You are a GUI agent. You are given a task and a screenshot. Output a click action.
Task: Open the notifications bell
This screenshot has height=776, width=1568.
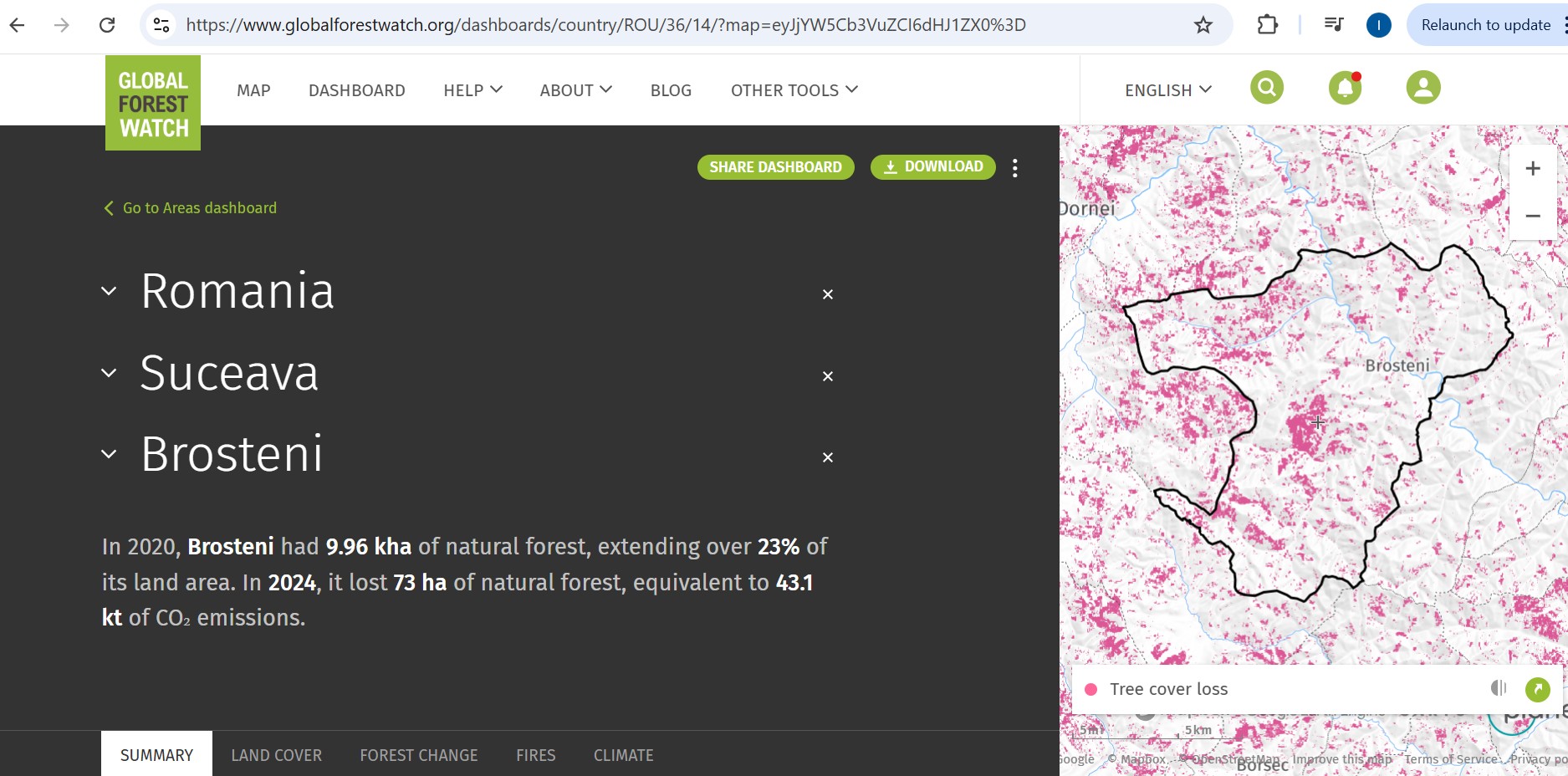coord(1345,87)
